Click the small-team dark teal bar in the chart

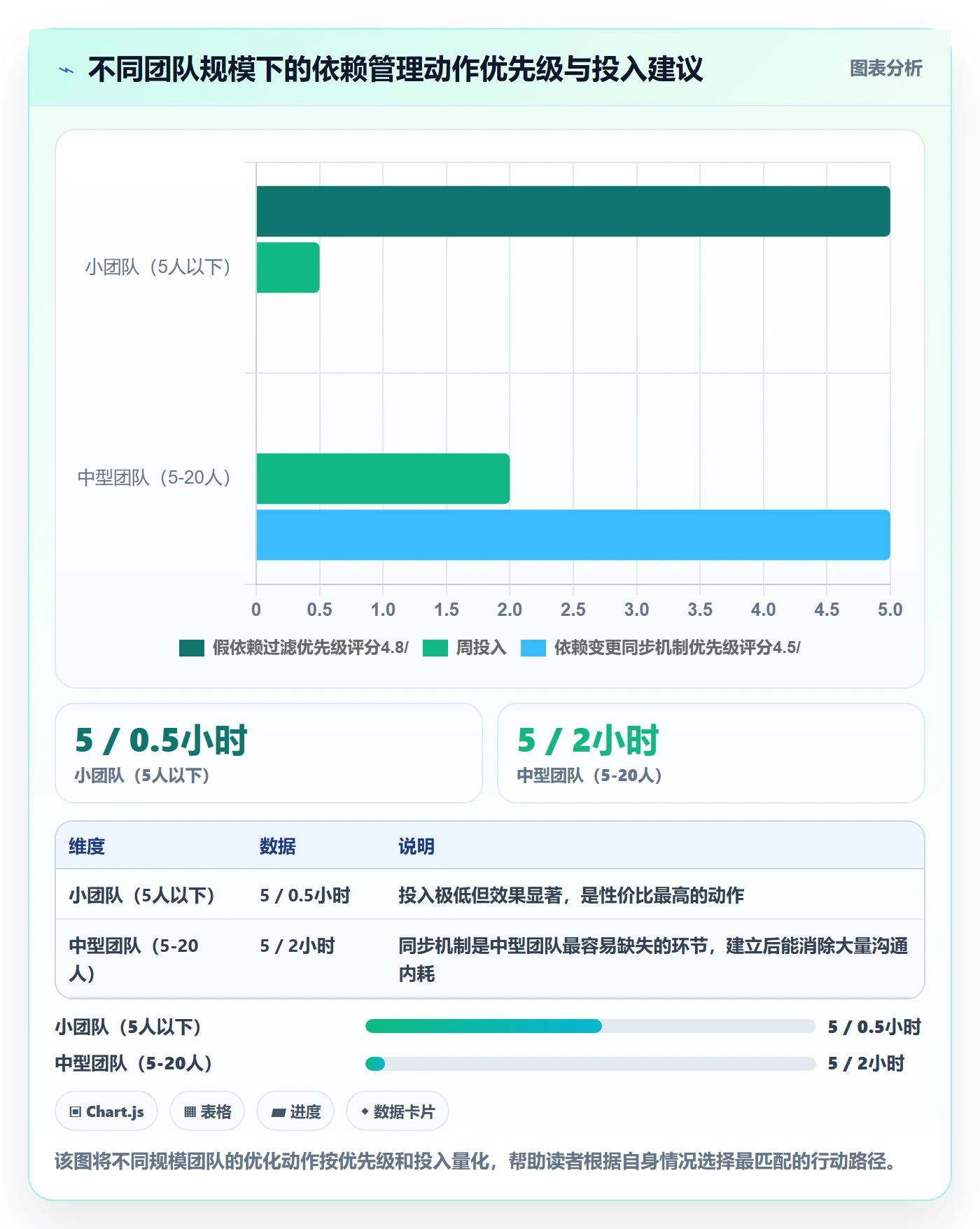573,211
